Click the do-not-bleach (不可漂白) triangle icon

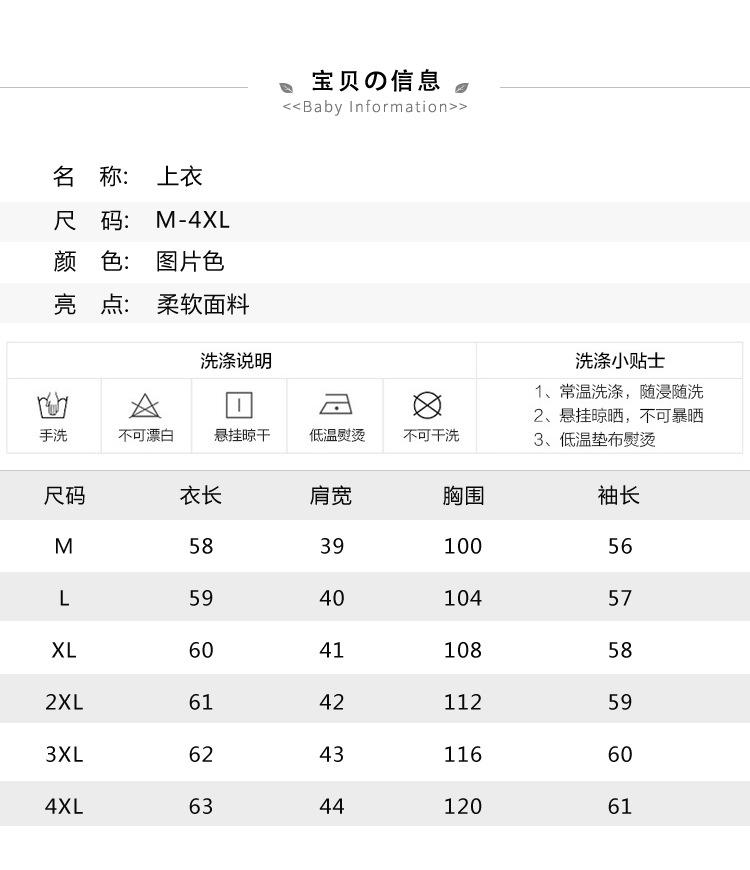145,406
